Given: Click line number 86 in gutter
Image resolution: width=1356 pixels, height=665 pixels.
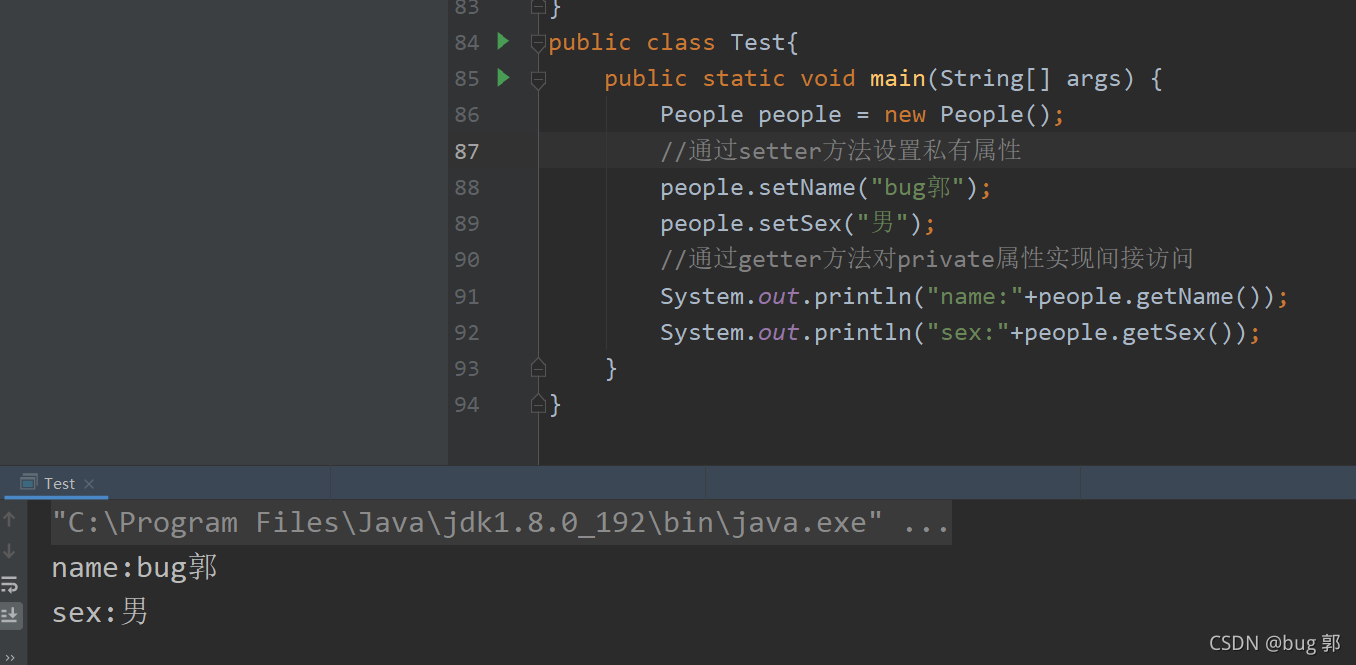Looking at the screenshot, I should [467, 115].
